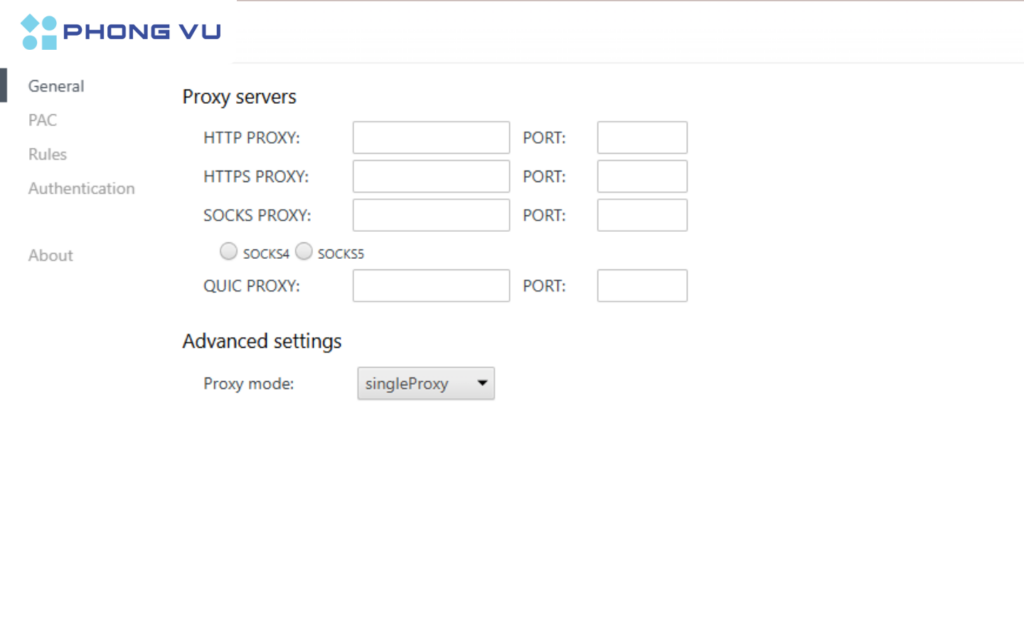This screenshot has height=640, width=1024.
Task: Click the singleProxy dropdown arrow
Action: click(482, 383)
